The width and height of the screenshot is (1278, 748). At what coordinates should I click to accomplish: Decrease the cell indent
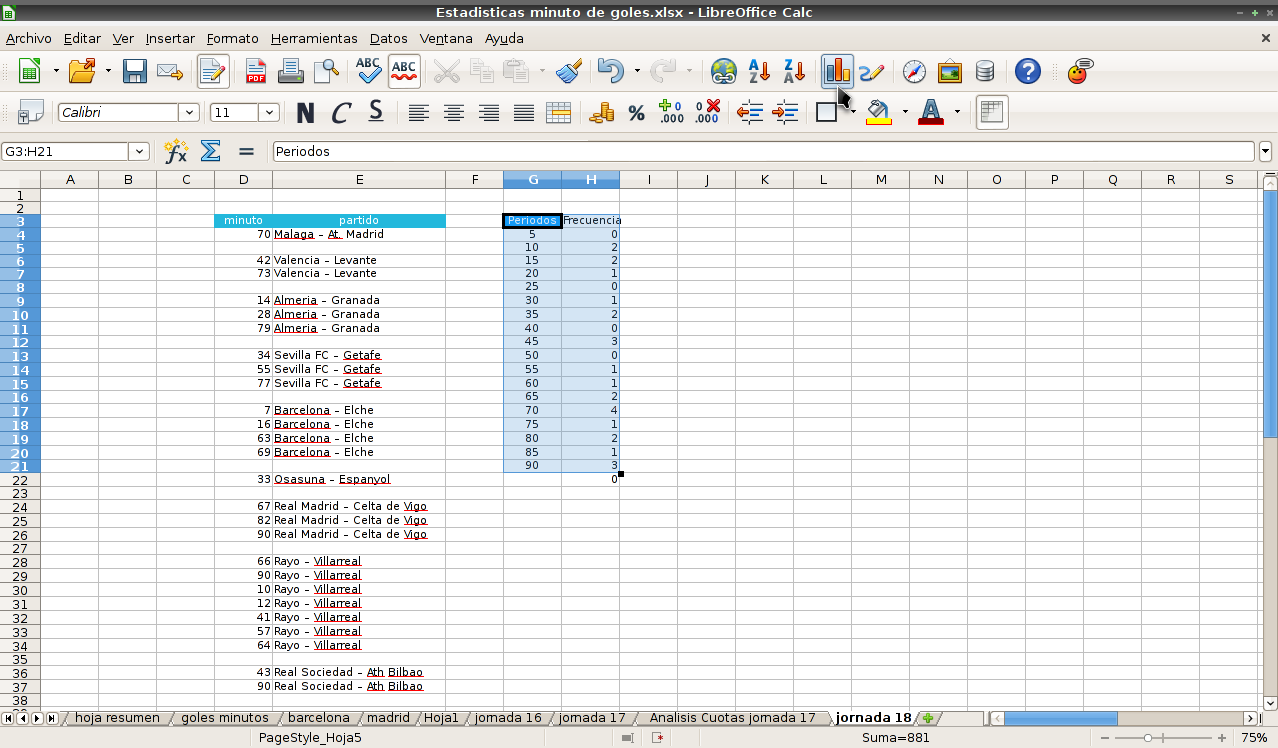point(749,113)
